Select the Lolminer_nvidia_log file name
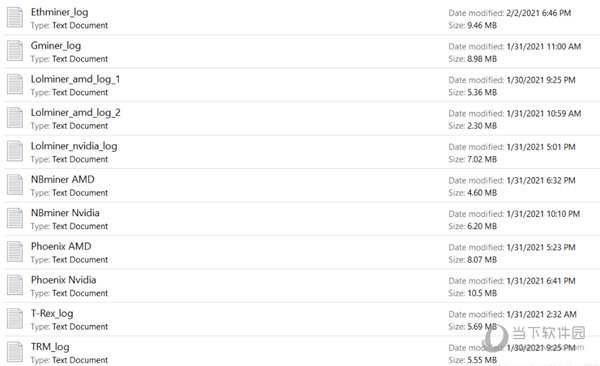The width and height of the screenshot is (600, 366). click(x=74, y=146)
